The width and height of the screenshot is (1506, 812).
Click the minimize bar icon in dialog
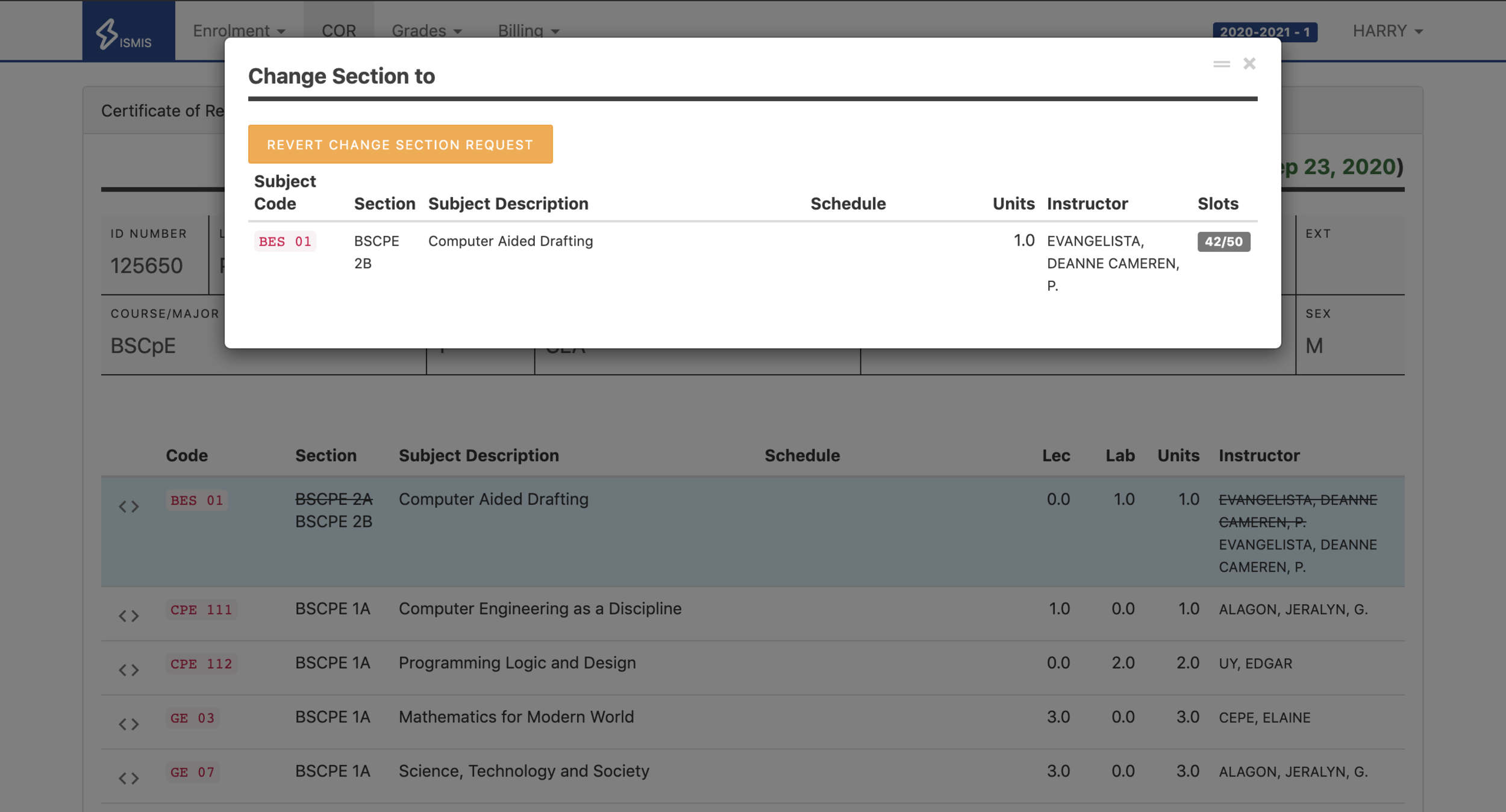tap(1221, 64)
